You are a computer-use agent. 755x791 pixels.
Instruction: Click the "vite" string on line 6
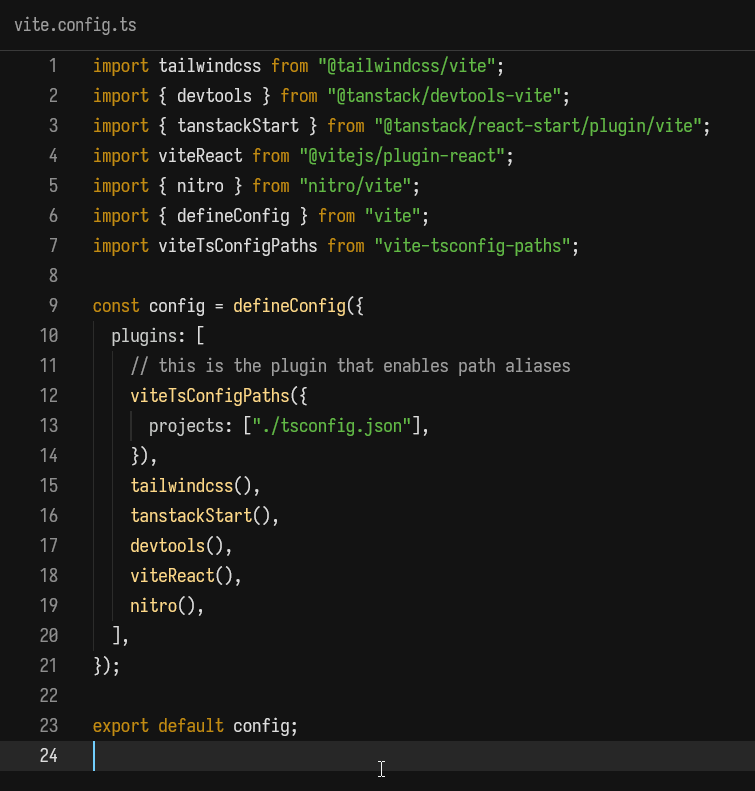(392, 216)
